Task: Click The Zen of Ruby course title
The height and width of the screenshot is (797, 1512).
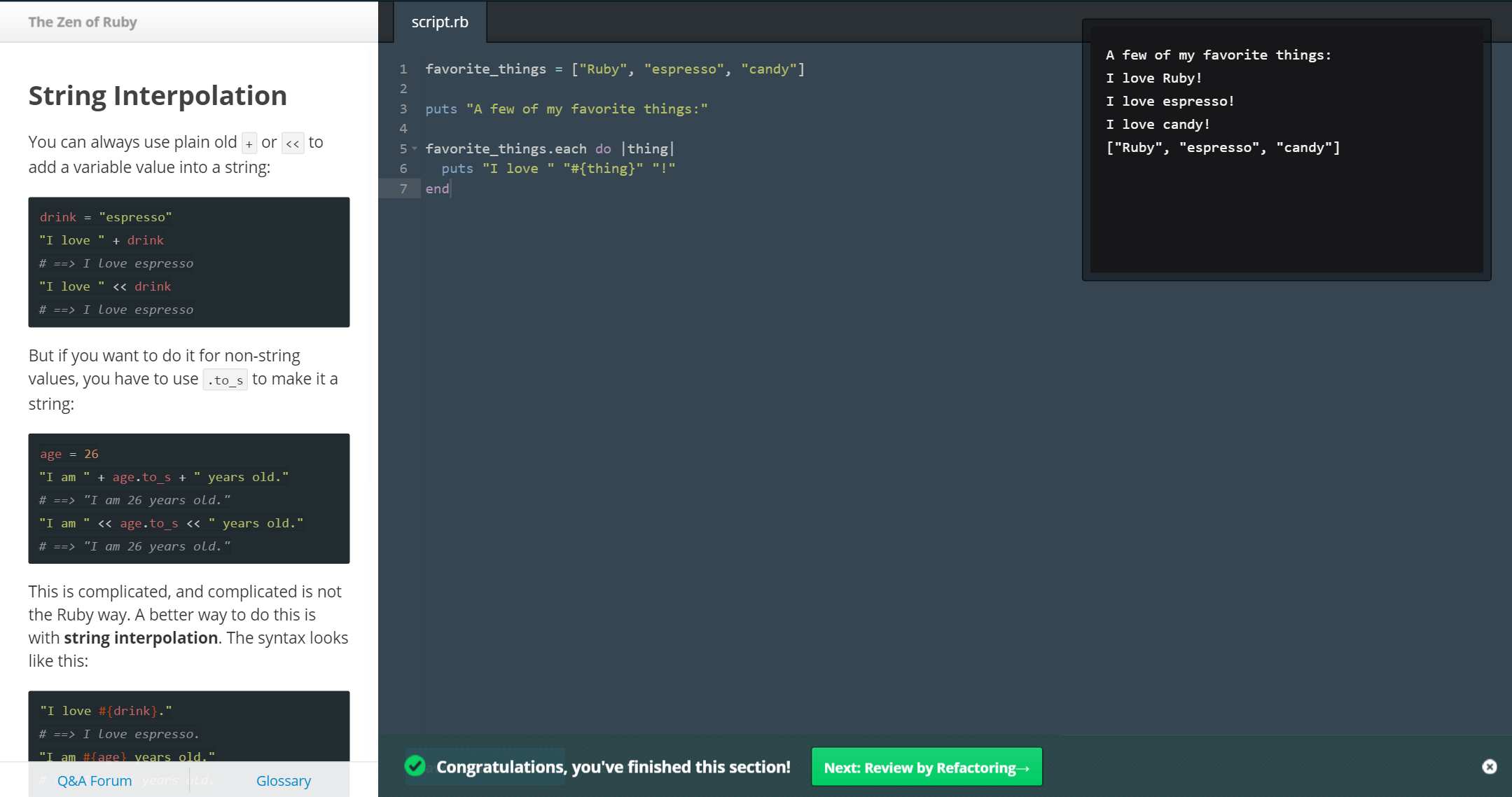Action: tap(83, 22)
